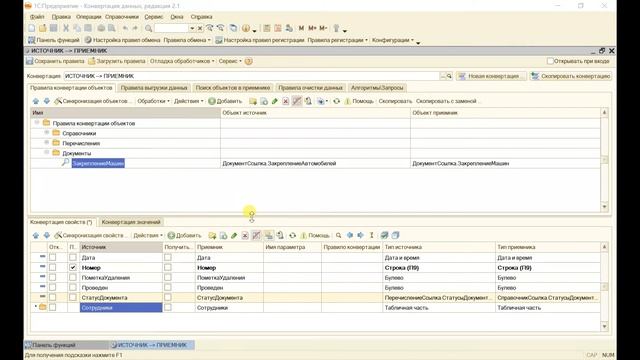Image resolution: width=640 pixels, height=360 pixels.
Task: Open 'Правила регистрации' dropdown menu
Action: 338,40
